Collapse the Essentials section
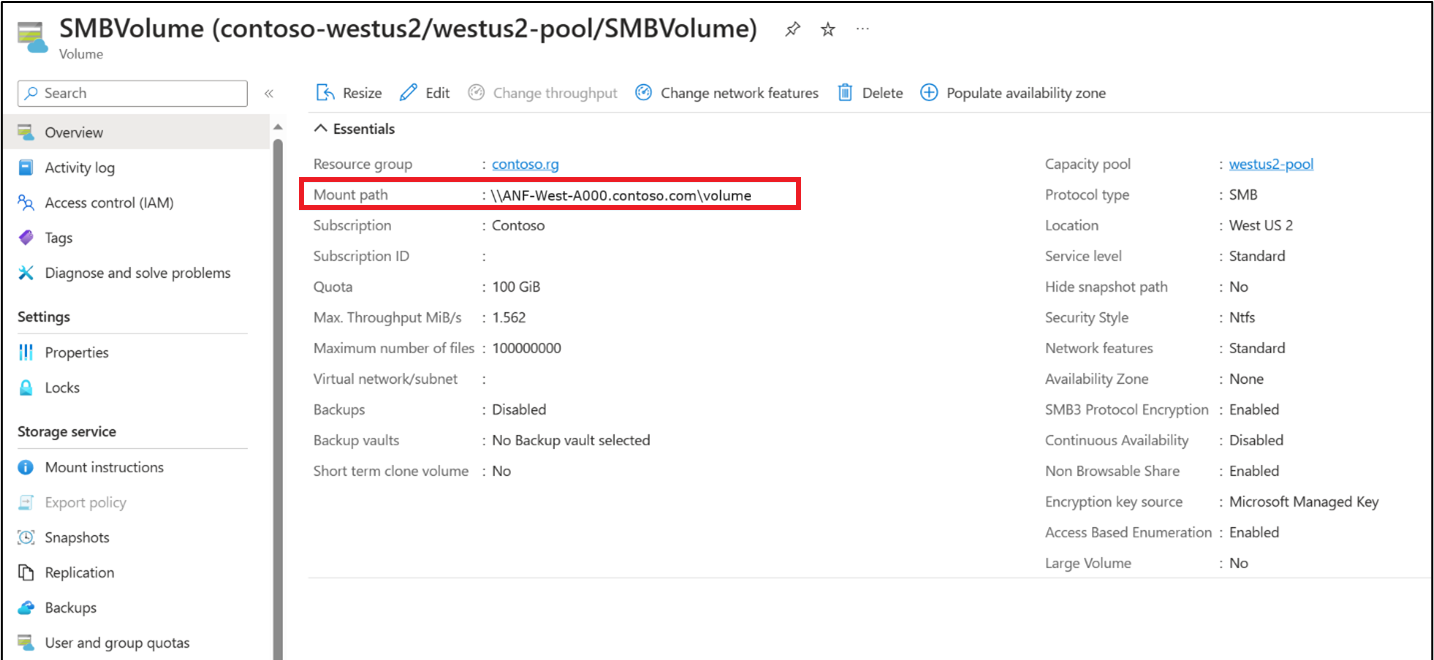Image resolution: width=1434 pixels, height=660 pixels. [355, 129]
